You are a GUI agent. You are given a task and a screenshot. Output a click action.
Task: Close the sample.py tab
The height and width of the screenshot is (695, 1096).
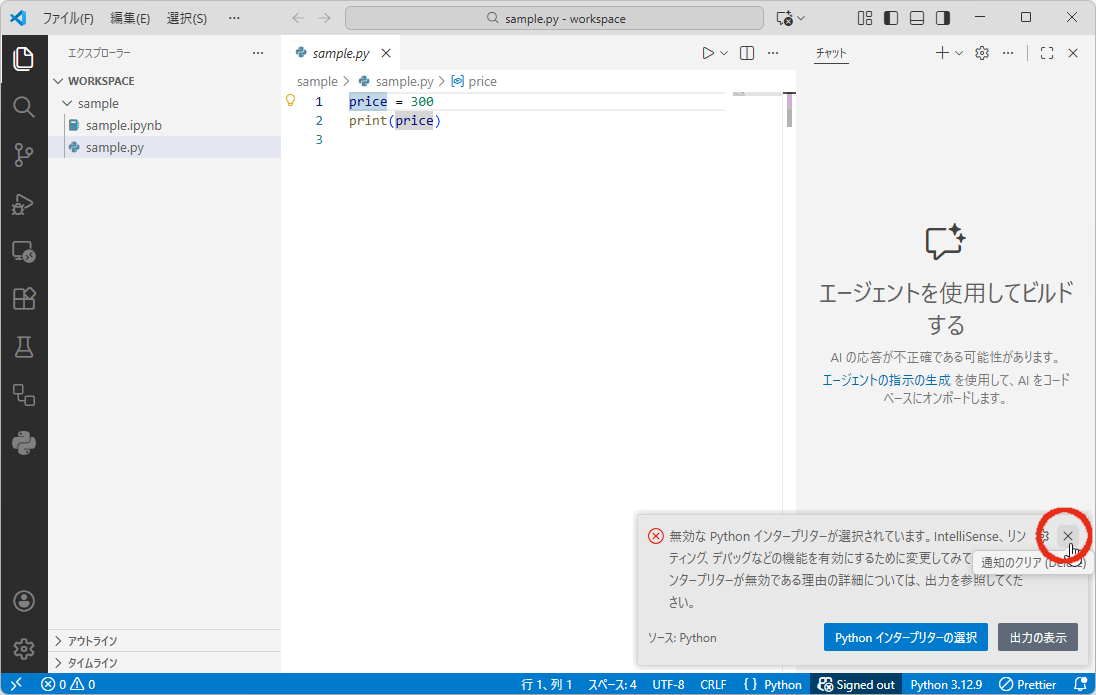pos(386,53)
